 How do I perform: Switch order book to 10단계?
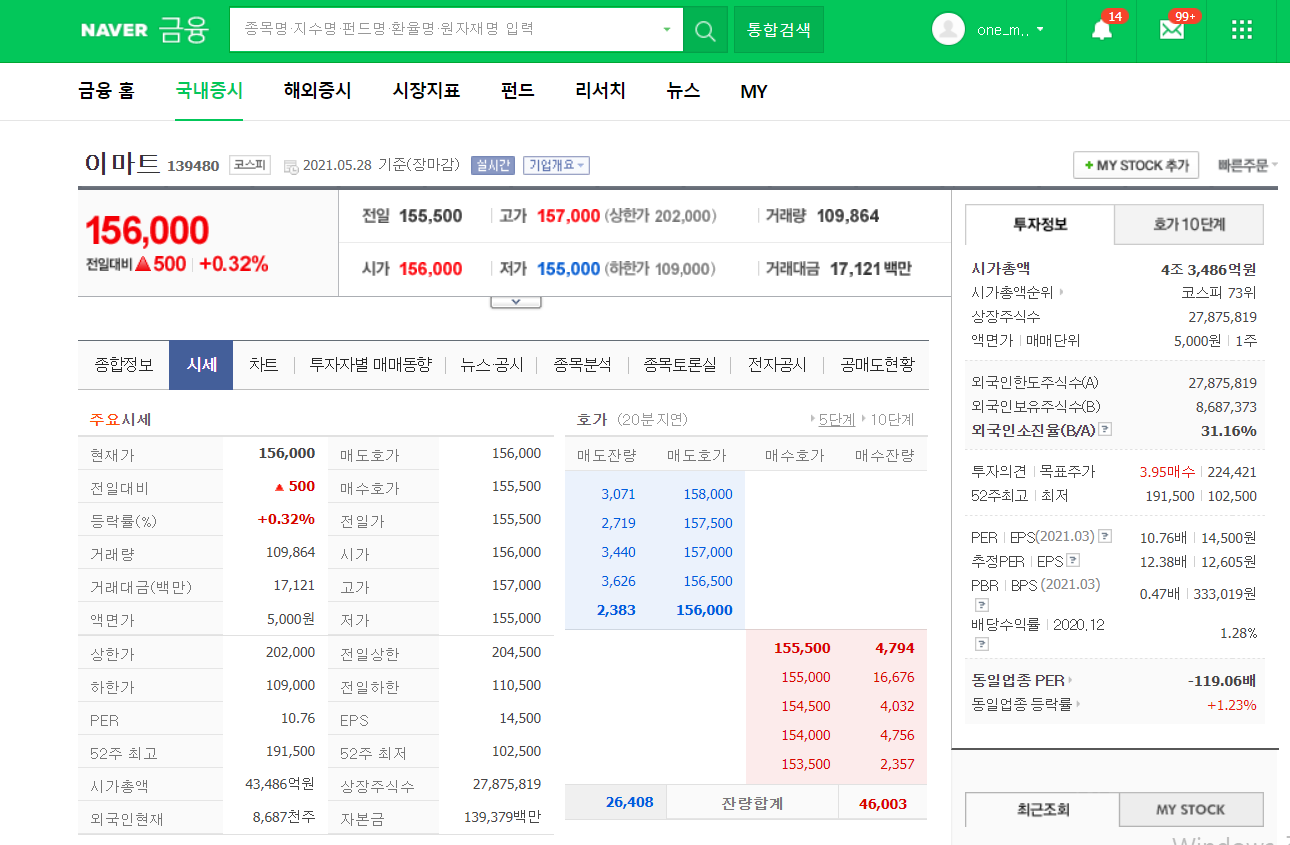(892, 419)
